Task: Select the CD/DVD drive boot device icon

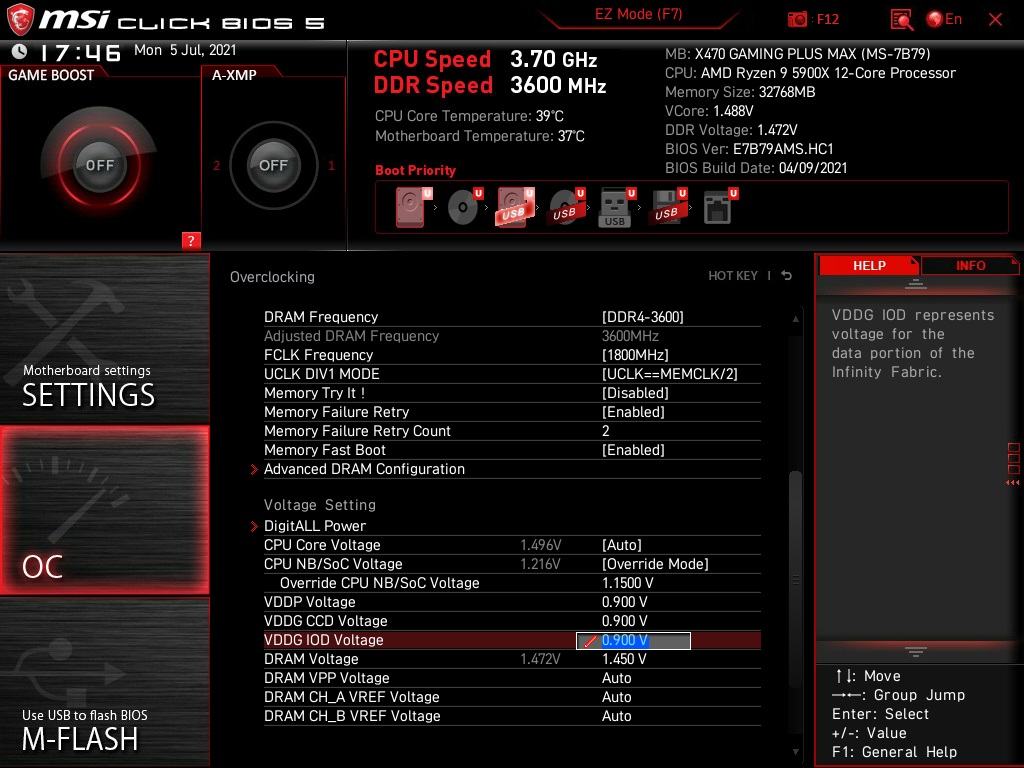Action: coord(464,207)
